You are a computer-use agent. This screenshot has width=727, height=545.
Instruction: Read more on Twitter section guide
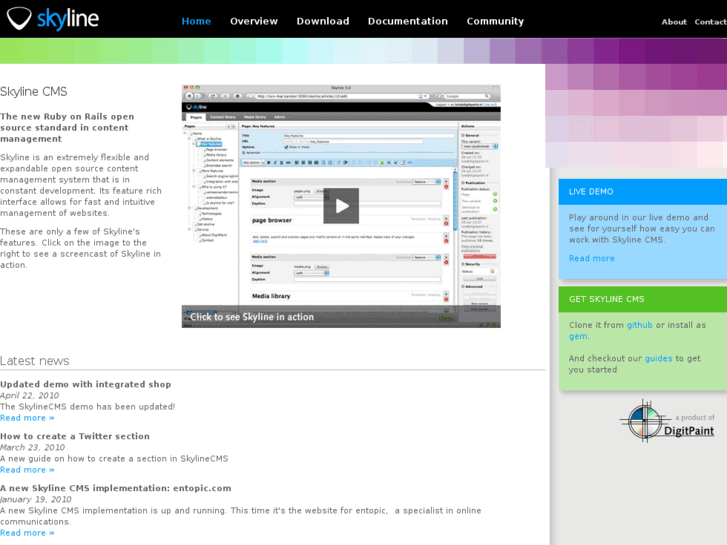[27, 470]
